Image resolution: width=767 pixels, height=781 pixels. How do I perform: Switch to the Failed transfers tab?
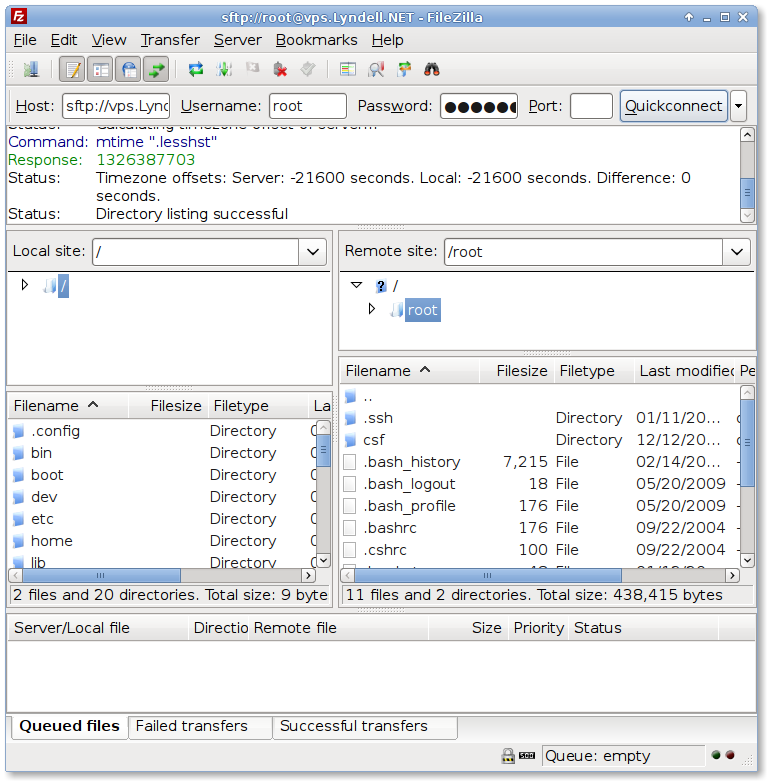[192, 727]
